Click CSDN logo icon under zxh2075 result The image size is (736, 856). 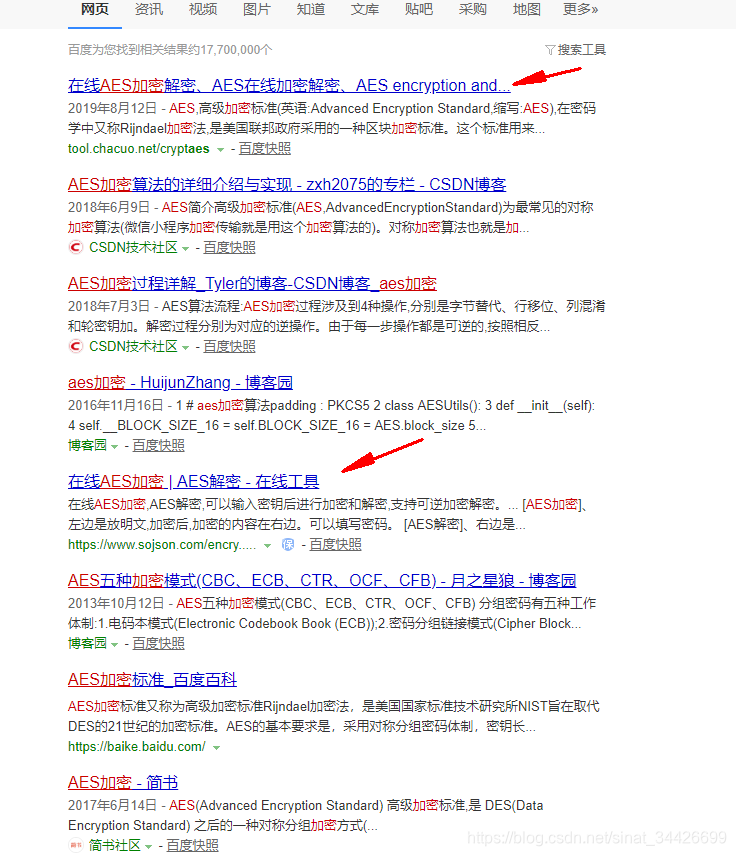tap(75, 247)
